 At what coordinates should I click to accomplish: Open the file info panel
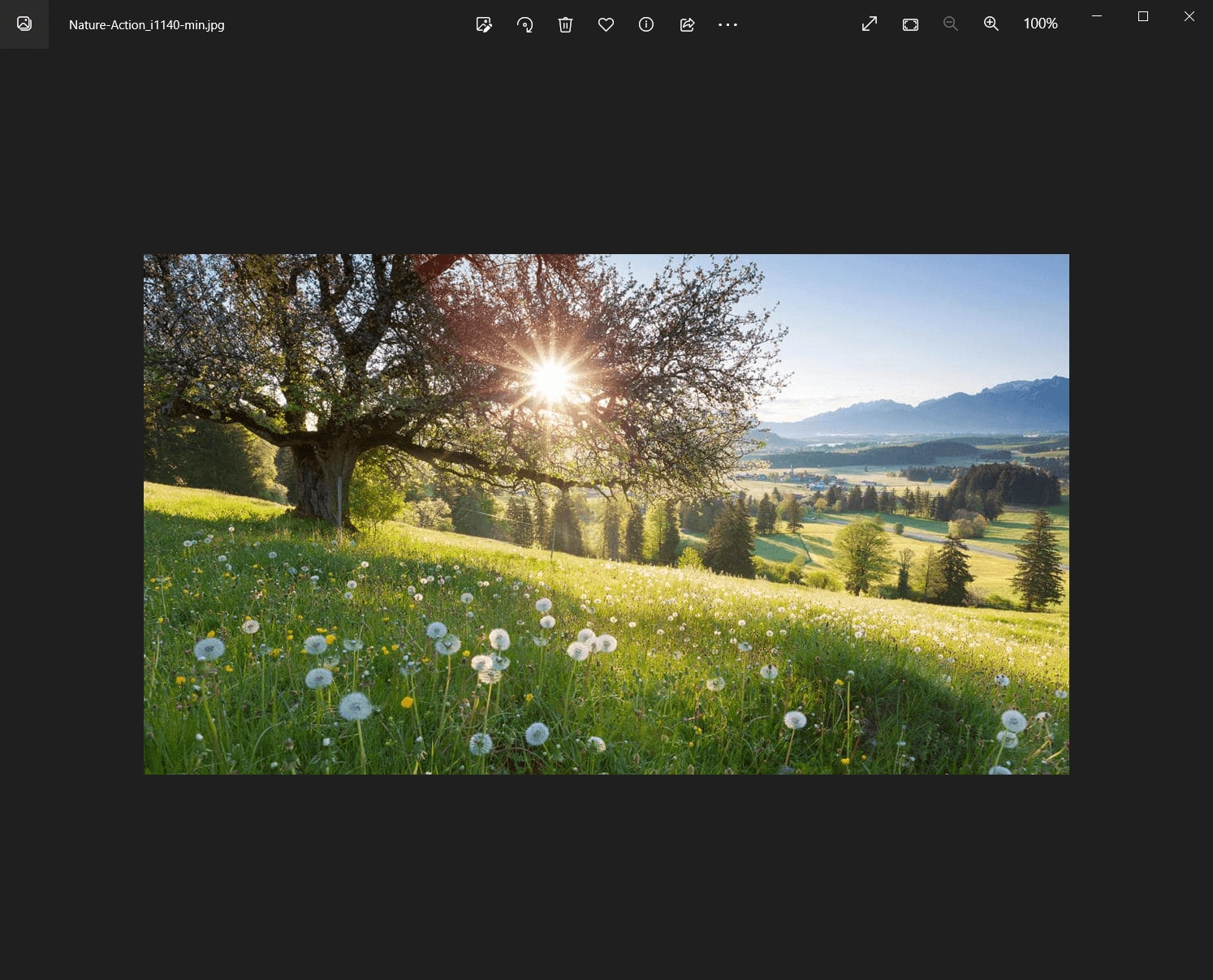(646, 24)
